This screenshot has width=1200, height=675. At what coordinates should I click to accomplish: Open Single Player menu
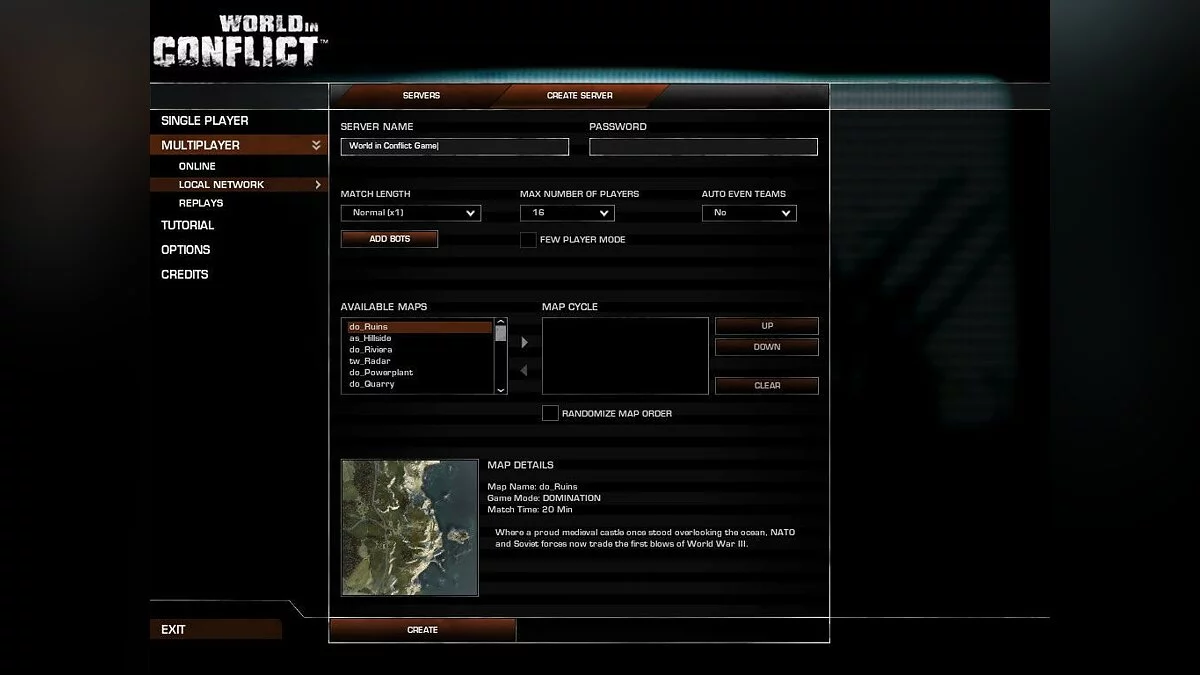[205, 121]
